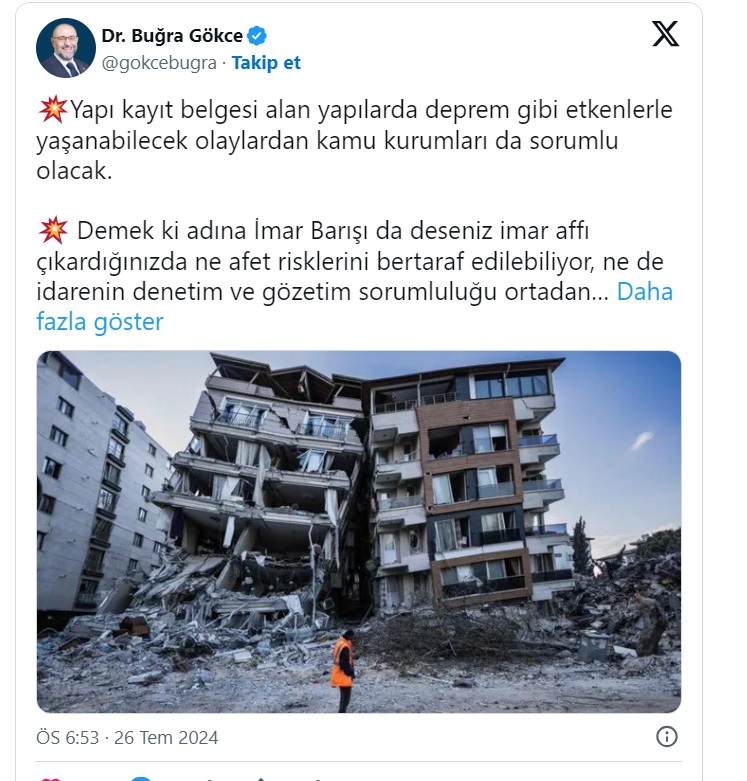Open the @gokcebugra handle link

(x=159, y=63)
